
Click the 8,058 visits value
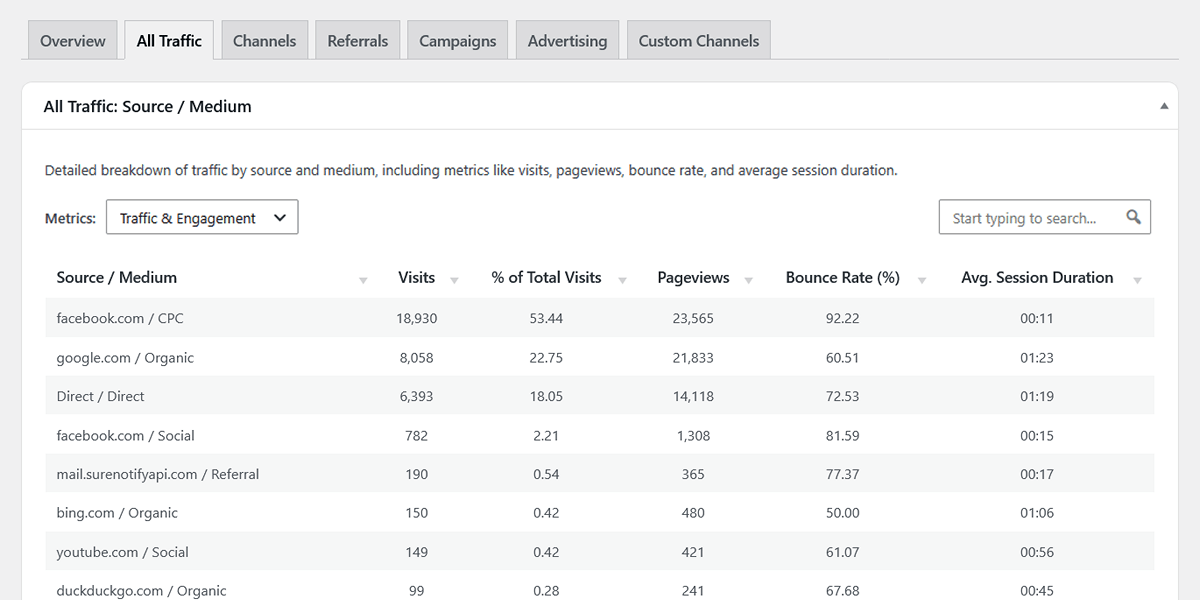pyautogui.click(x=416, y=357)
